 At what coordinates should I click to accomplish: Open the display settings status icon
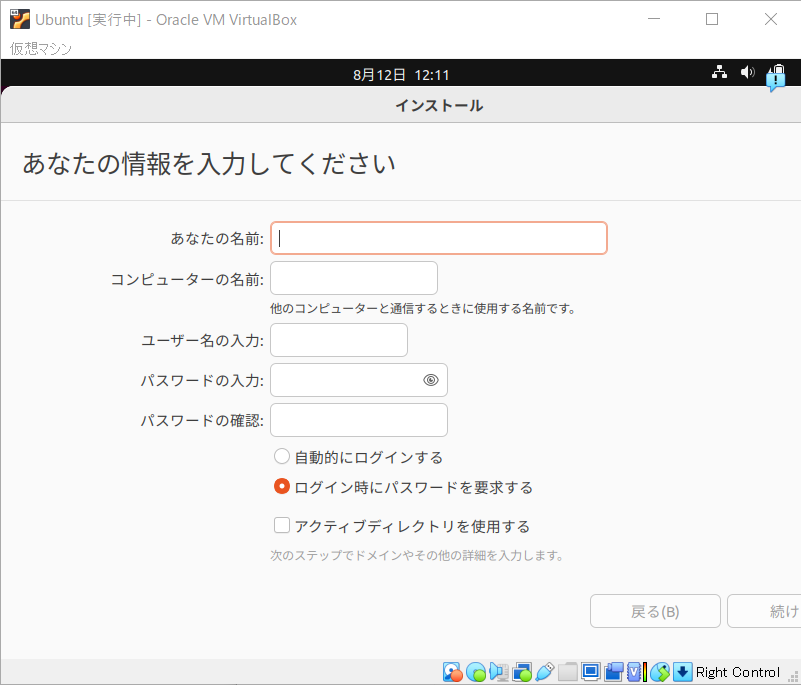[591, 672]
